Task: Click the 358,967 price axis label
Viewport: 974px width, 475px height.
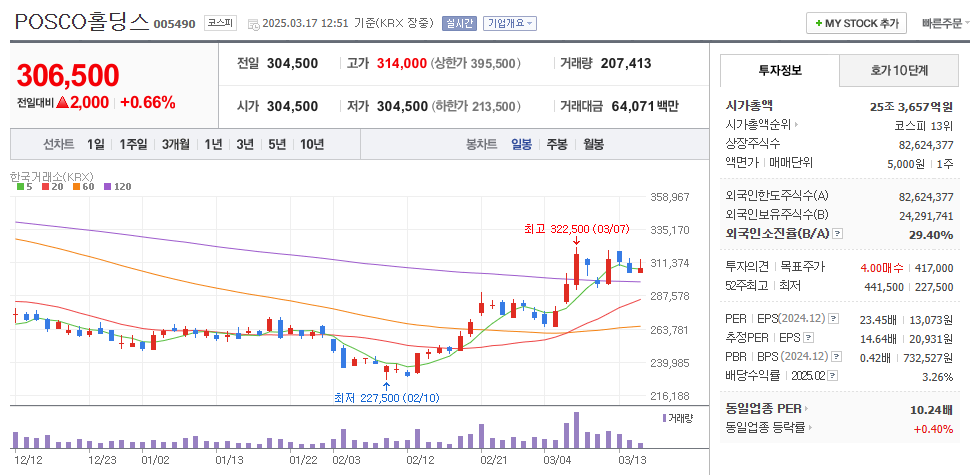Action: click(669, 197)
